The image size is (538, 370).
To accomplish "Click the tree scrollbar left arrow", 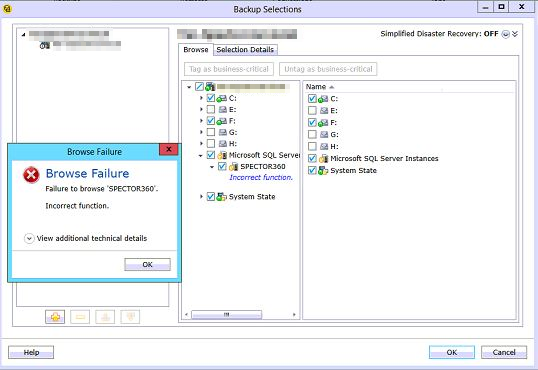I will click(186, 314).
